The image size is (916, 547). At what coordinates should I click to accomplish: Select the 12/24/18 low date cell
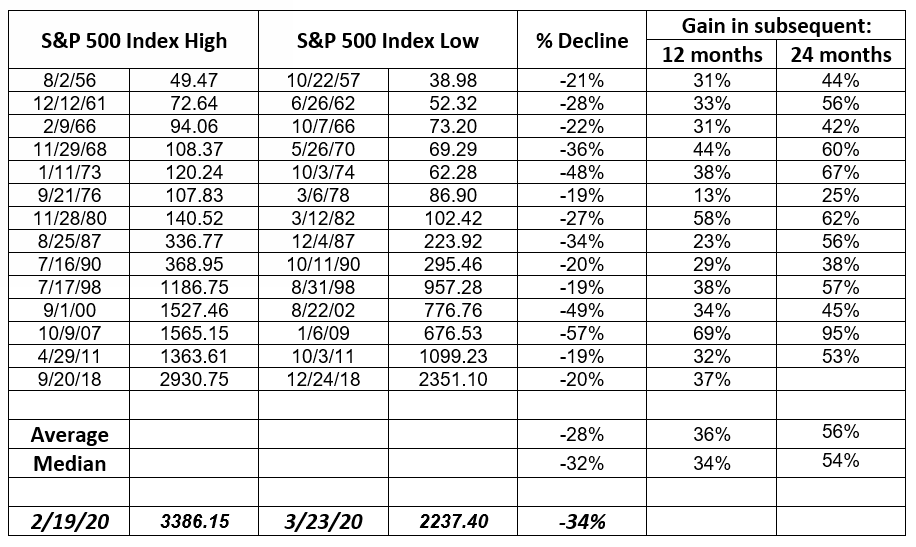[324, 380]
